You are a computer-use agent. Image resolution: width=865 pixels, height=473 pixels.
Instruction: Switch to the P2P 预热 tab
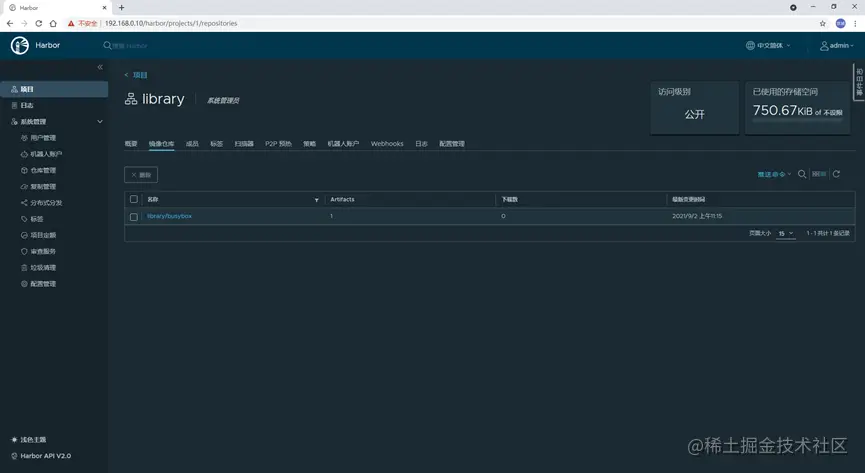tap(278, 144)
